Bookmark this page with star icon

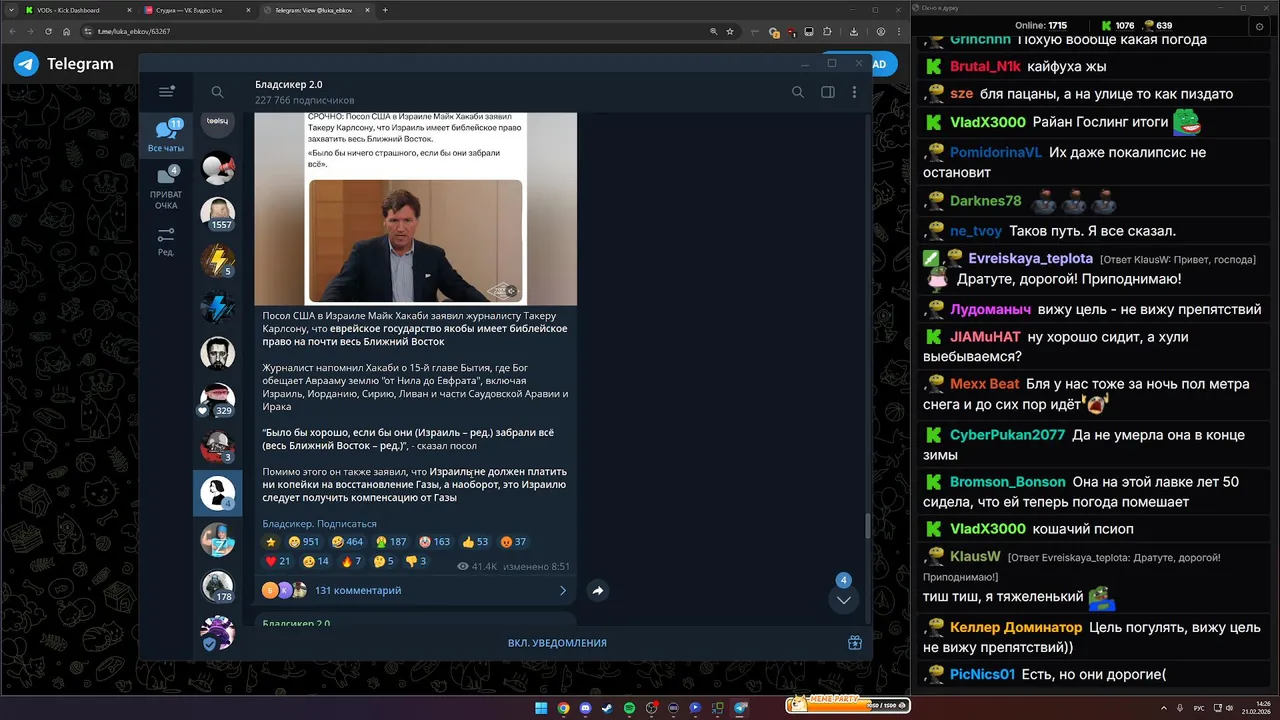click(x=730, y=31)
